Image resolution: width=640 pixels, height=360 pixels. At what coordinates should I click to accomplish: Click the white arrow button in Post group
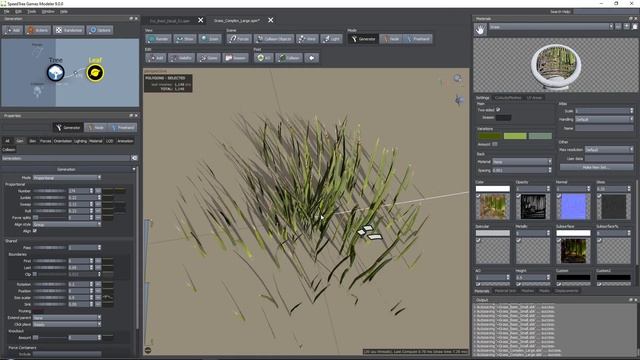pyautogui.click(x=311, y=58)
